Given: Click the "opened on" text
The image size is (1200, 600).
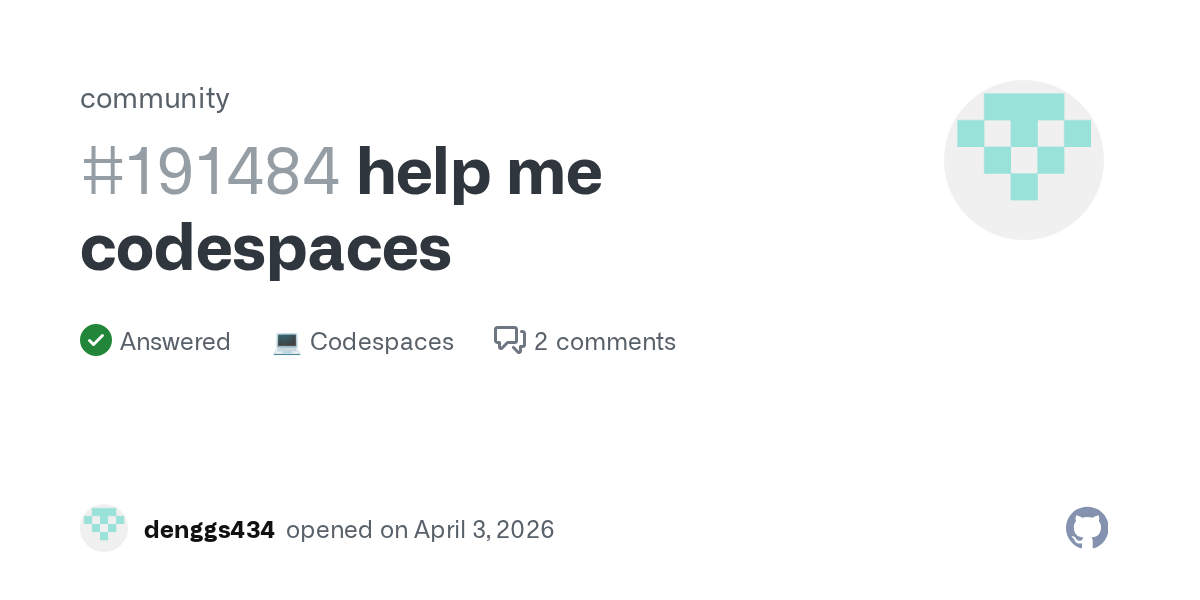Looking at the screenshot, I should pos(346,530).
